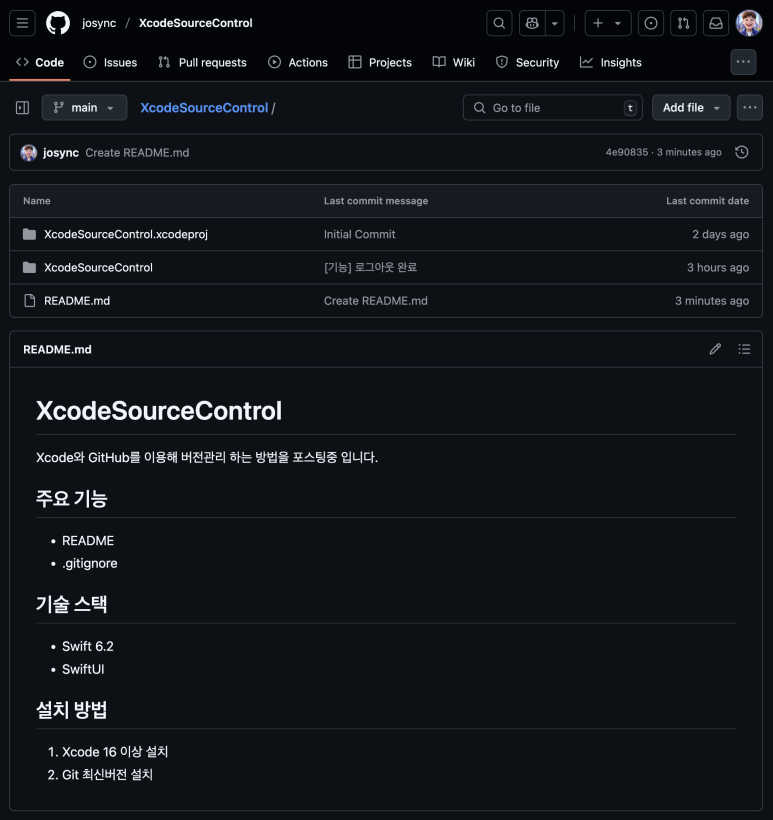Click josync author name in commit bar
The image size is (773, 820).
click(61, 153)
